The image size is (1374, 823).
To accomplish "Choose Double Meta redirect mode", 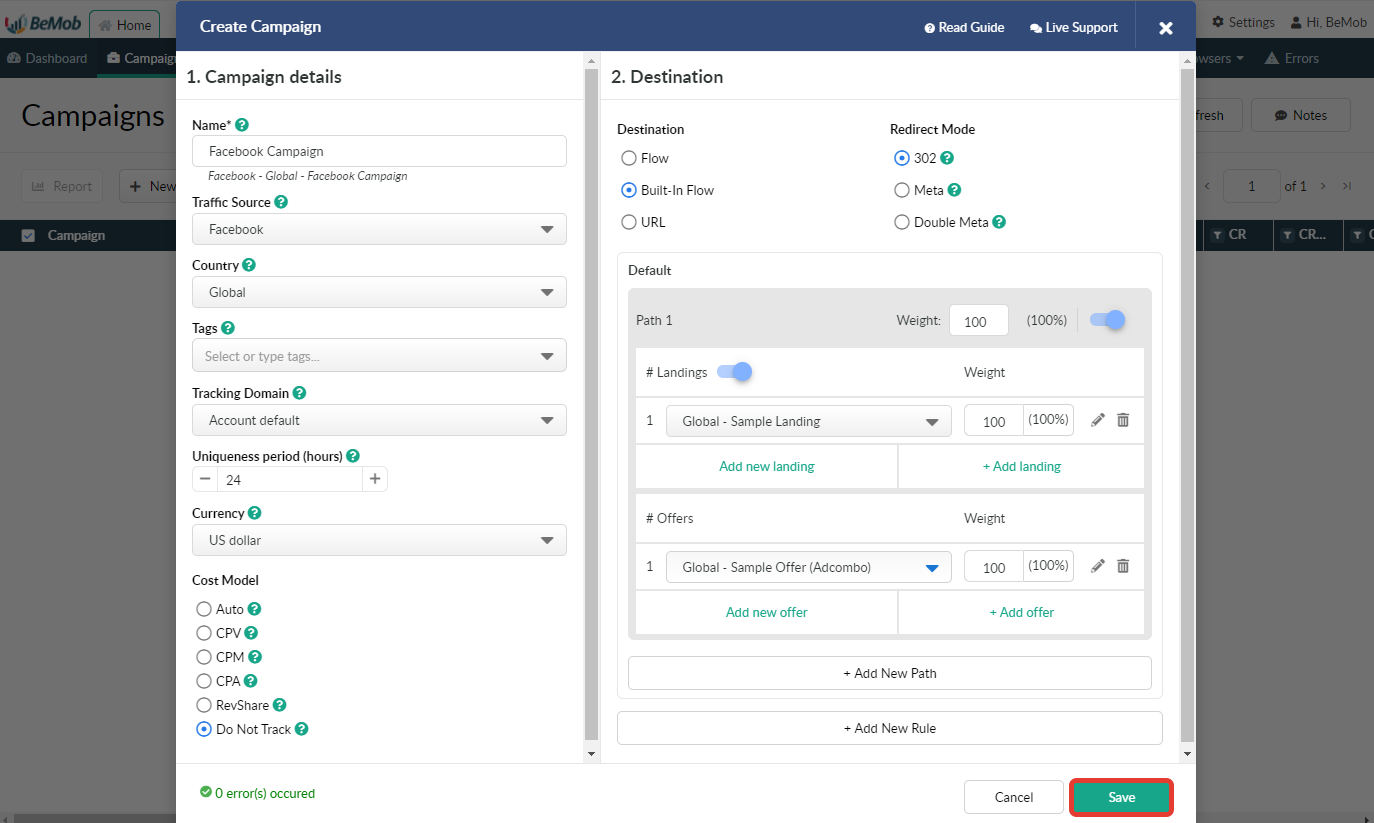I will tap(902, 222).
